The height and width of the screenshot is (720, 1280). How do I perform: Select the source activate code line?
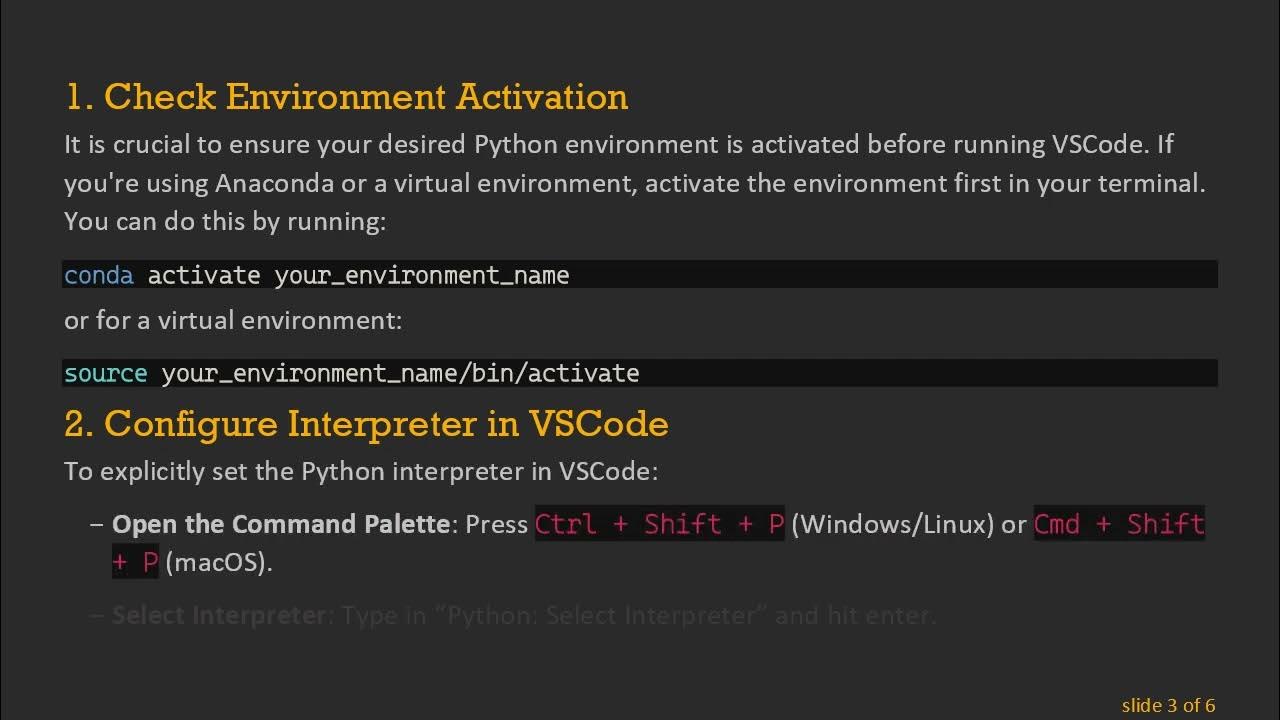[x=640, y=373]
